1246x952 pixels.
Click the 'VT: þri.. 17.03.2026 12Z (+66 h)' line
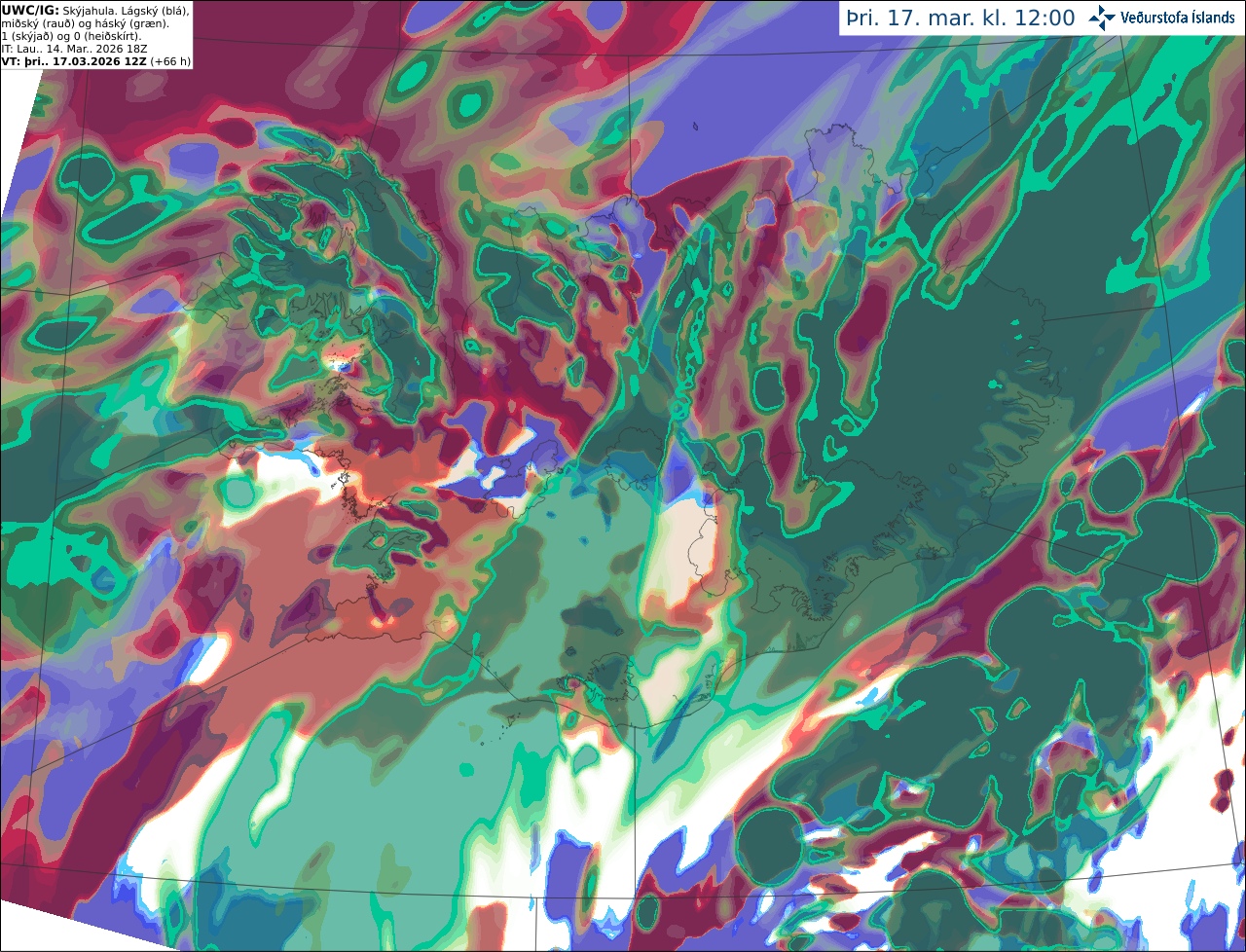95,60
